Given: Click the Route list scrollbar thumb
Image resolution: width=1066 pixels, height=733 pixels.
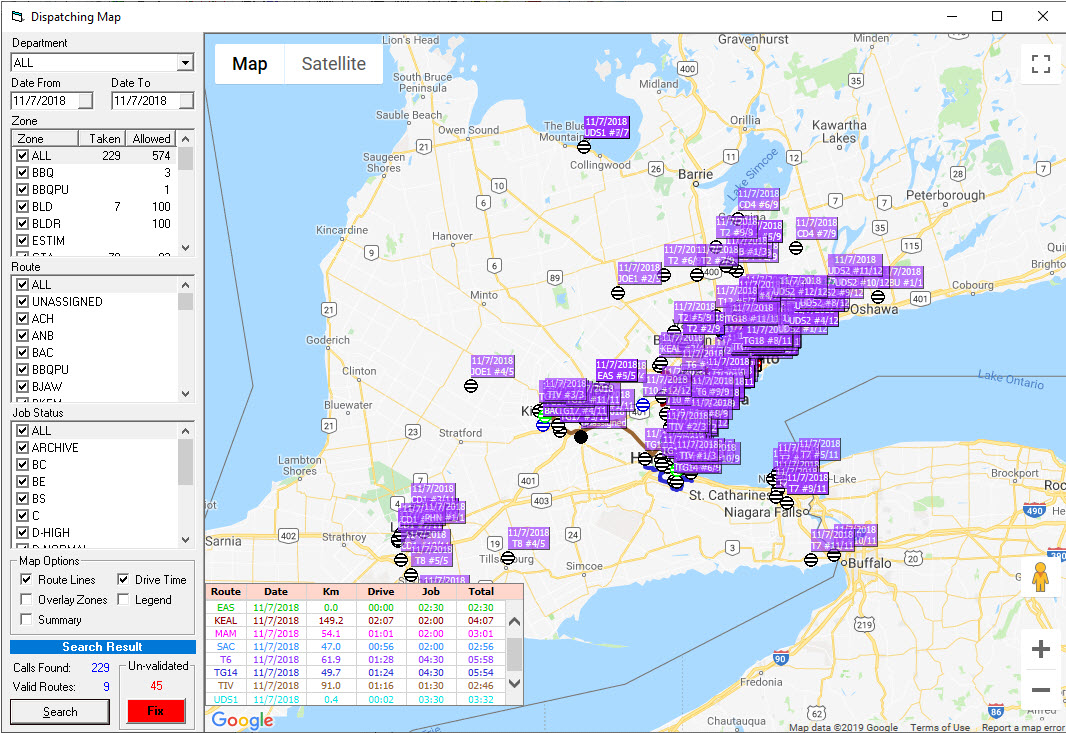Looking at the screenshot, I should (186, 301).
